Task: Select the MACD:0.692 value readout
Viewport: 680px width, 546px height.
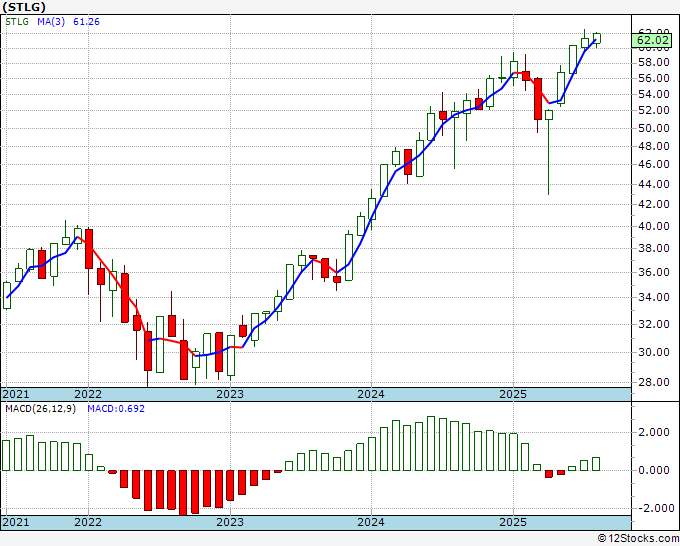Action: (x=116, y=409)
